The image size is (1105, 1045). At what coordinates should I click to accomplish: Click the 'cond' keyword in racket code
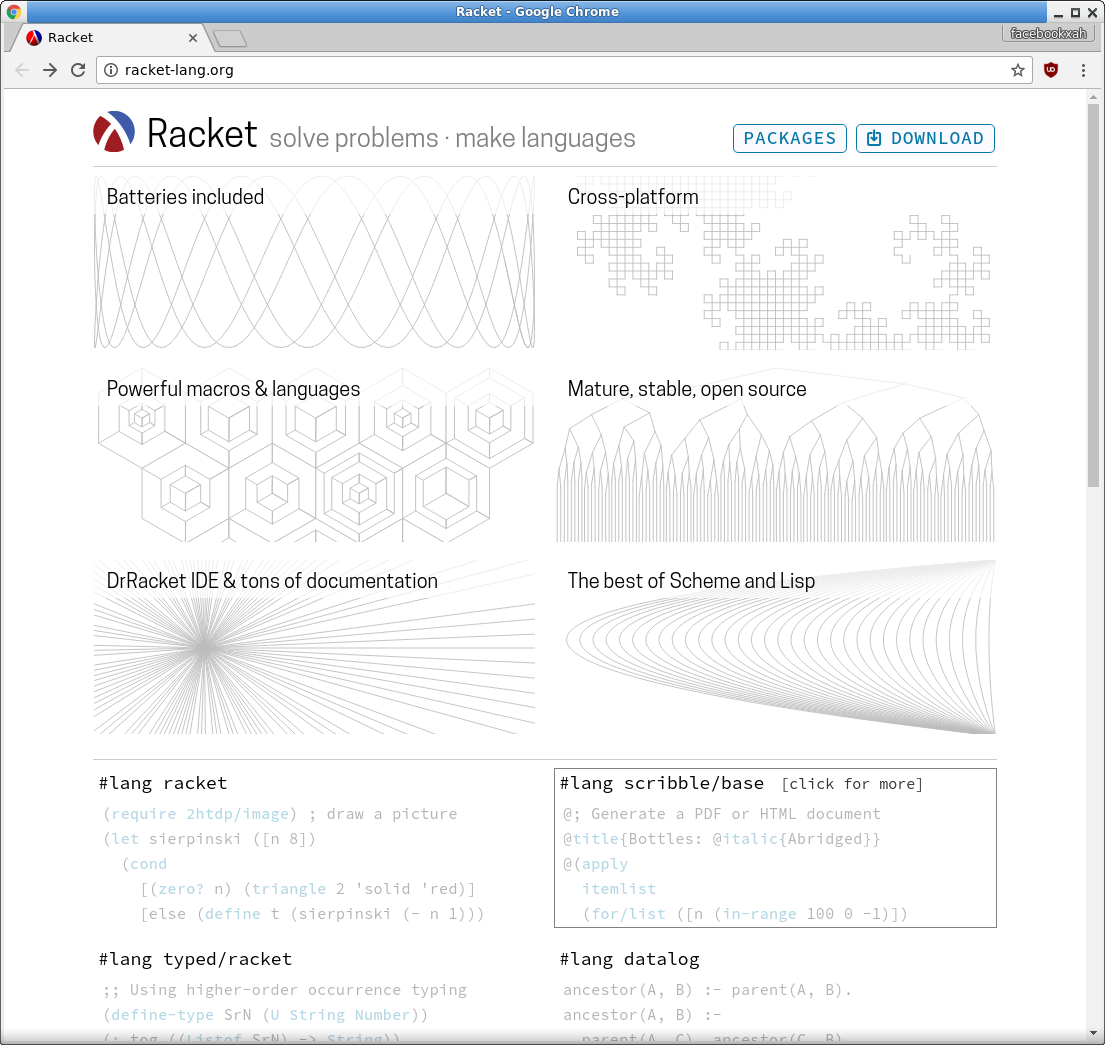point(149,864)
